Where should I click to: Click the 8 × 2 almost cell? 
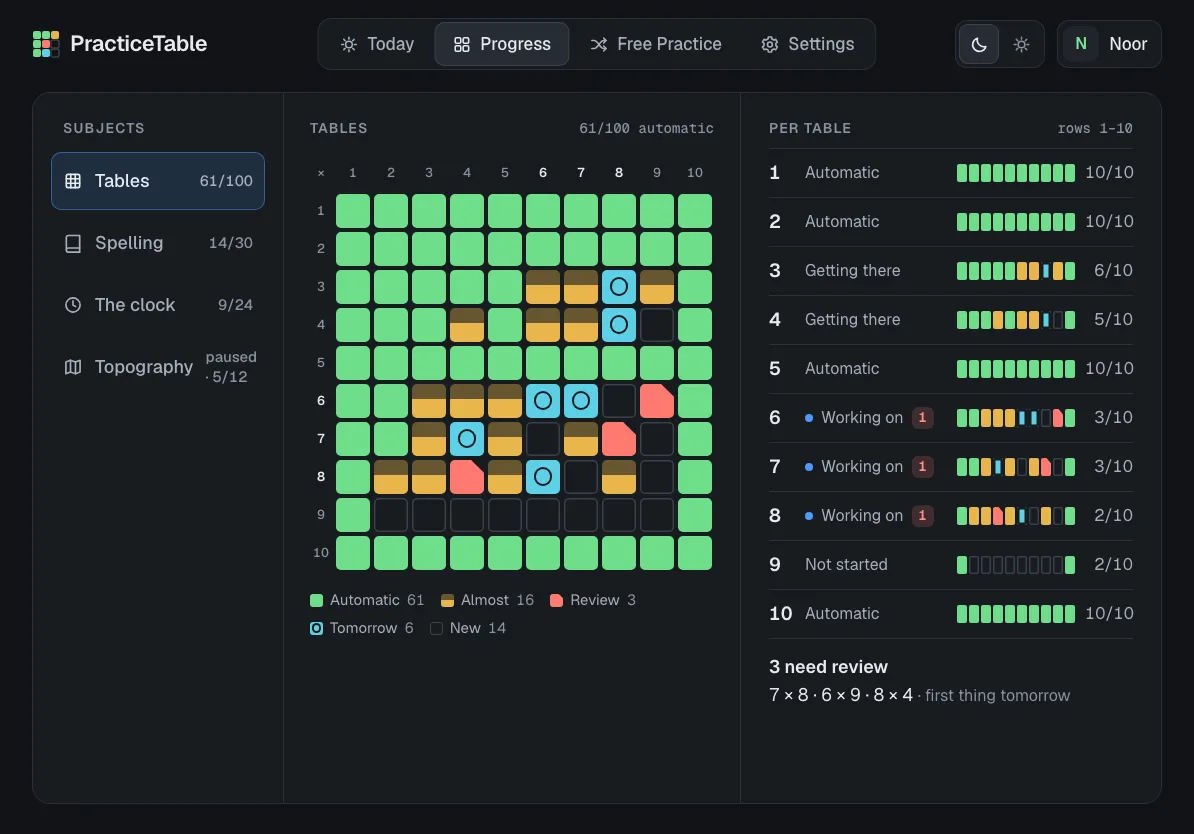tap(391, 477)
